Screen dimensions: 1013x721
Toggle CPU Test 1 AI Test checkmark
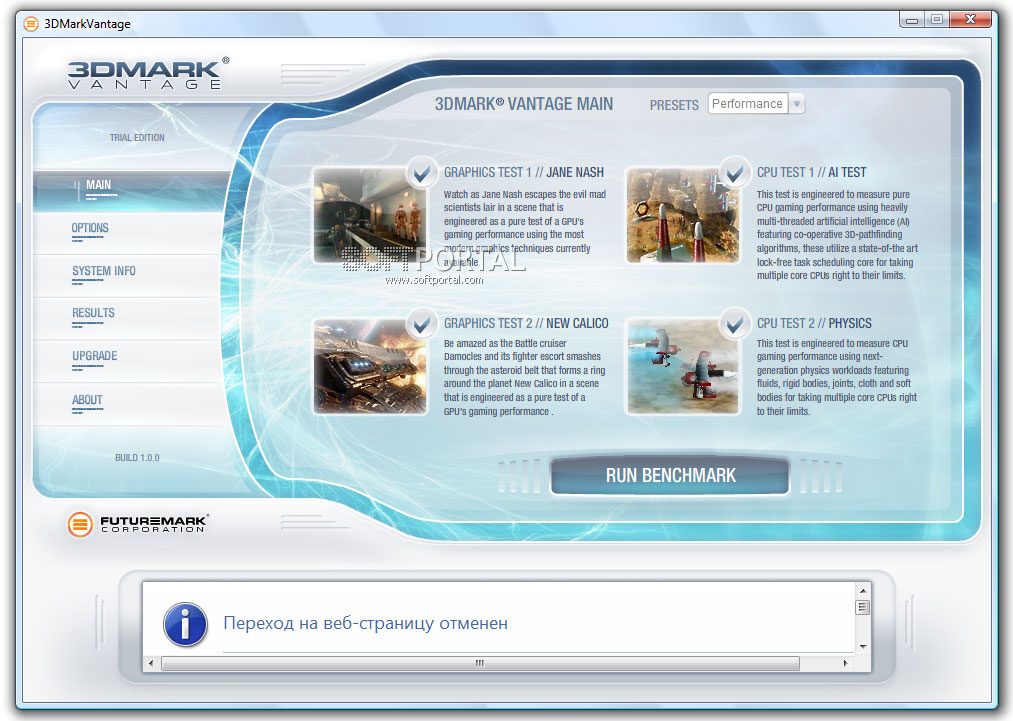(735, 173)
